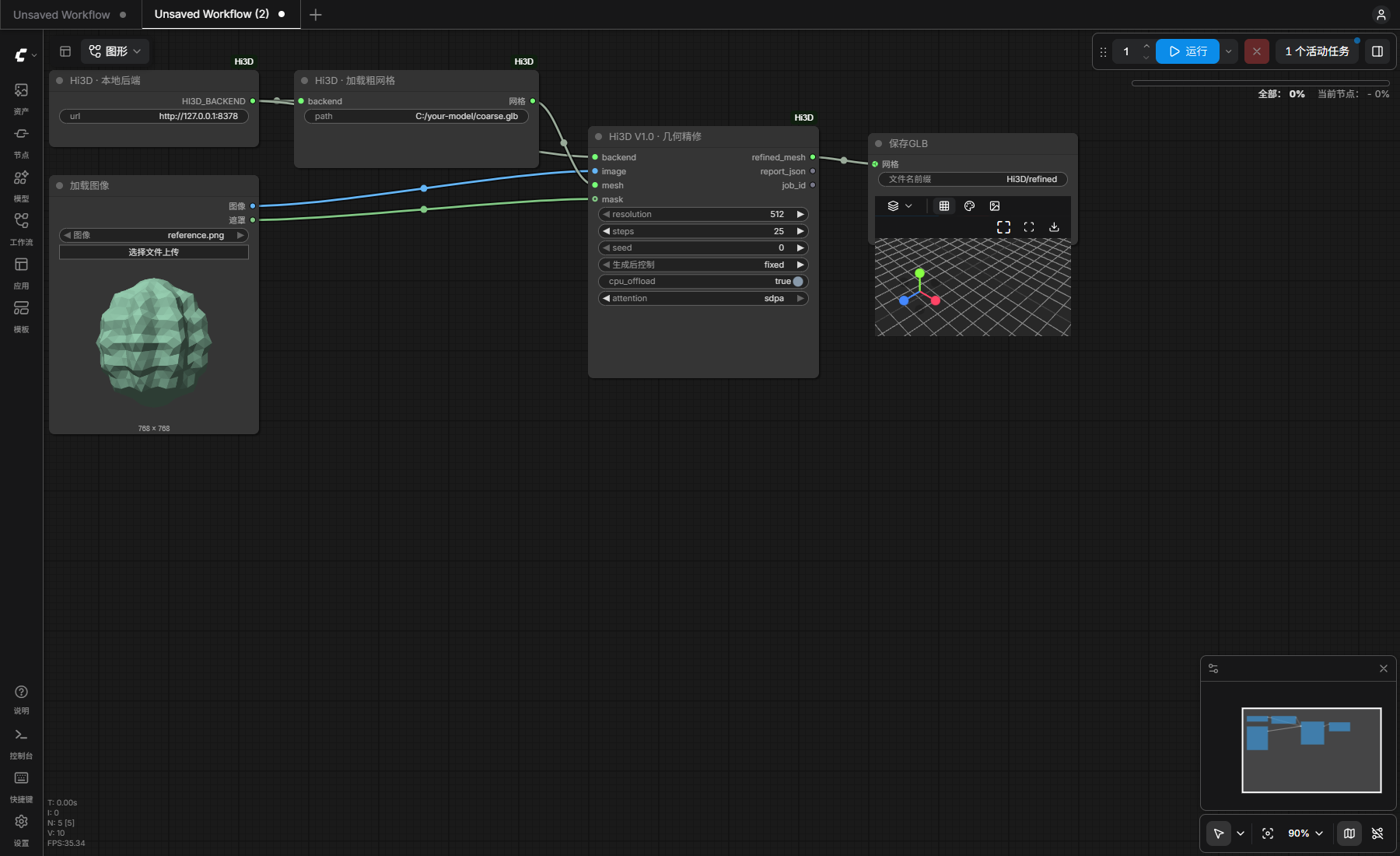Open the 说明 help icon
This screenshot has height=856, width=1400.
tap(21, 698)
